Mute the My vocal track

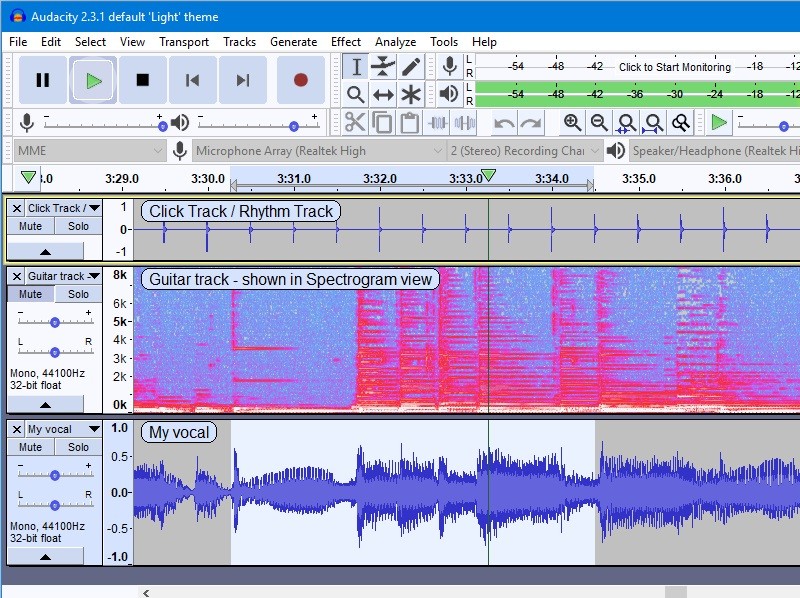coord(30,447)
